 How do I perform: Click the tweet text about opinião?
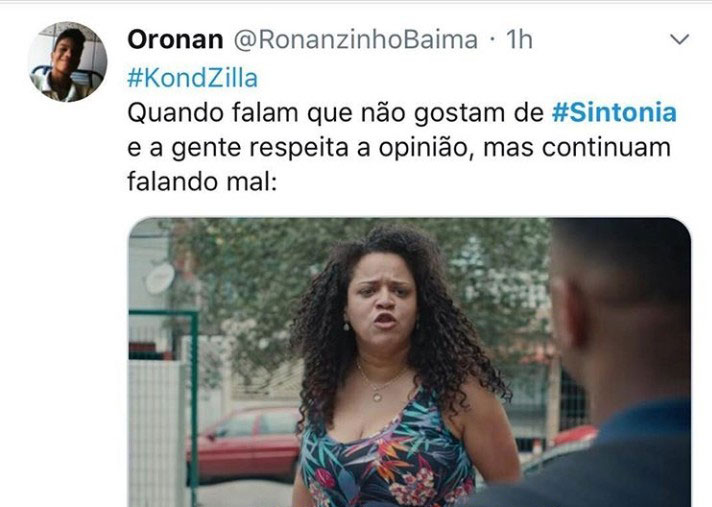pos(399,148)
